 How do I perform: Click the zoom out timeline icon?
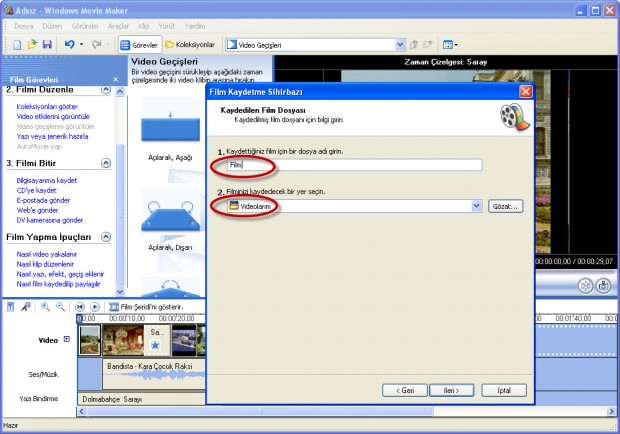pos(60,307)
